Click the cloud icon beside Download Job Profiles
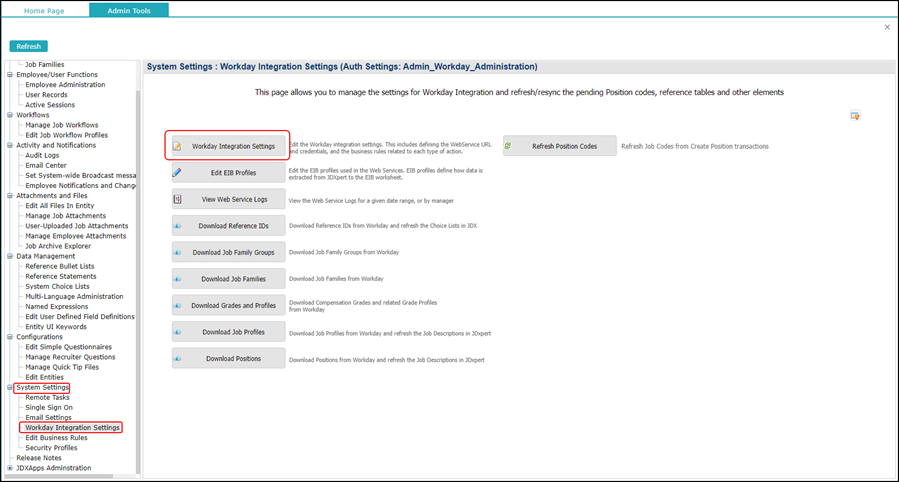 [x=177, y=332]
